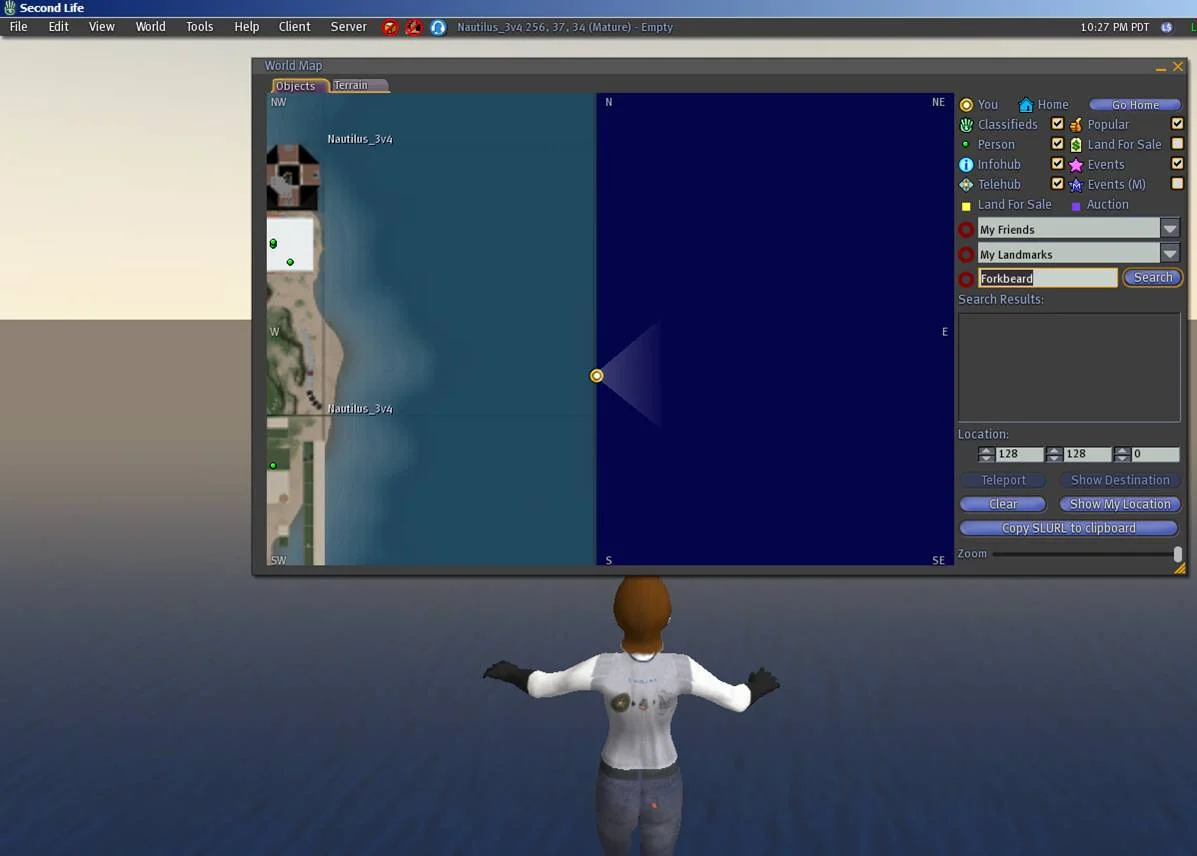Click the map Zoom slider handle
Screen dimensions: 1197x856
(1177, 554)
